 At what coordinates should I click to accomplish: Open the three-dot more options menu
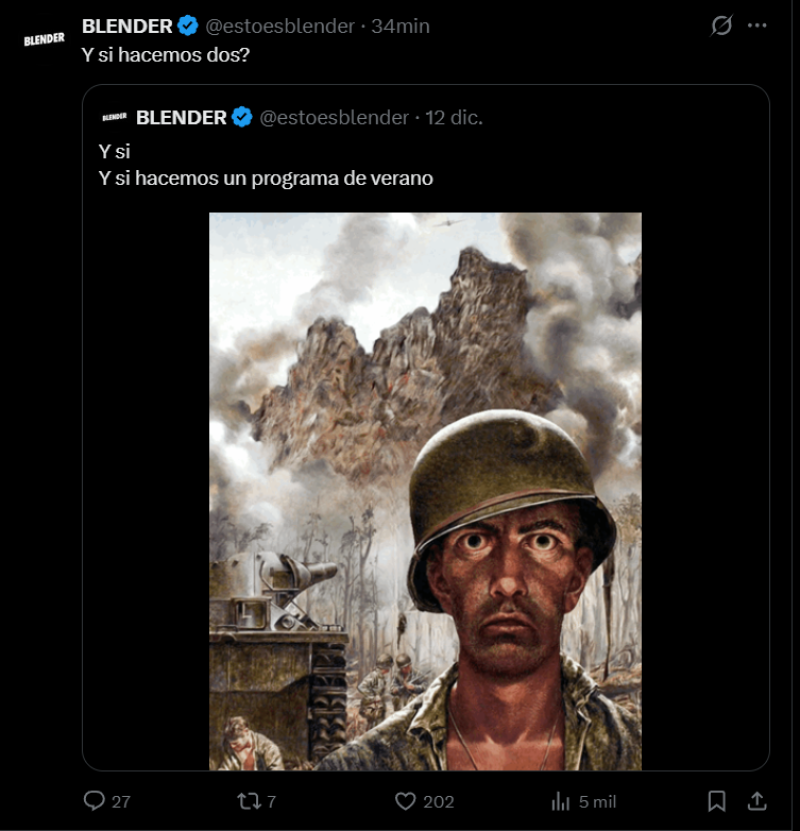click(x=757, y=26)
